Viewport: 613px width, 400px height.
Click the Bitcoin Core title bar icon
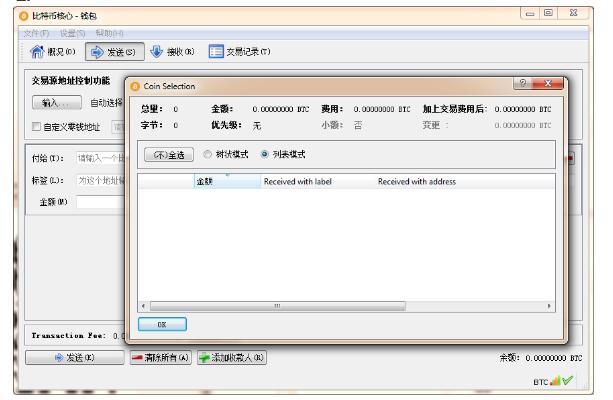pyautogui.click(x=24, y=16)
